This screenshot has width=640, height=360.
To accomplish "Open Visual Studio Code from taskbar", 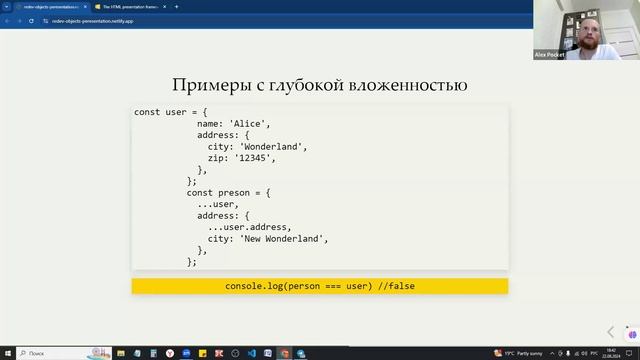I will pyautogui.click(x=251, y=353).
